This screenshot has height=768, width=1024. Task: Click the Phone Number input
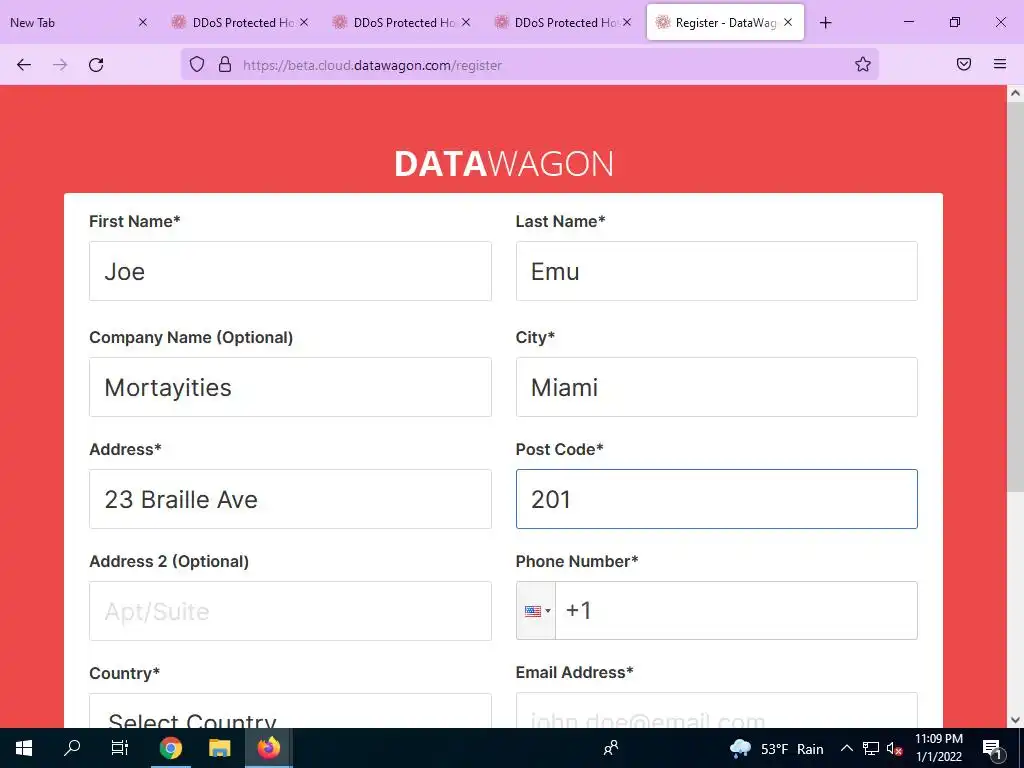736,611
